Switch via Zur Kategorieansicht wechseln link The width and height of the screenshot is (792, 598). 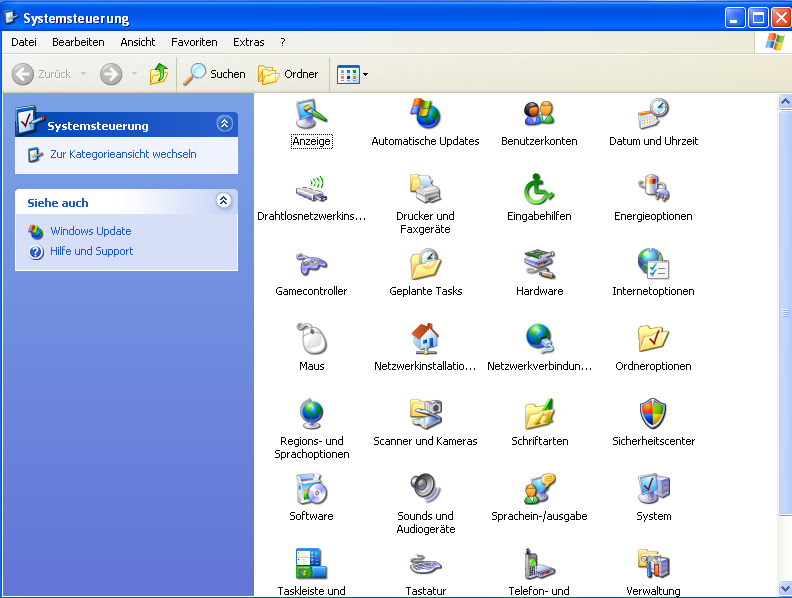123,155
